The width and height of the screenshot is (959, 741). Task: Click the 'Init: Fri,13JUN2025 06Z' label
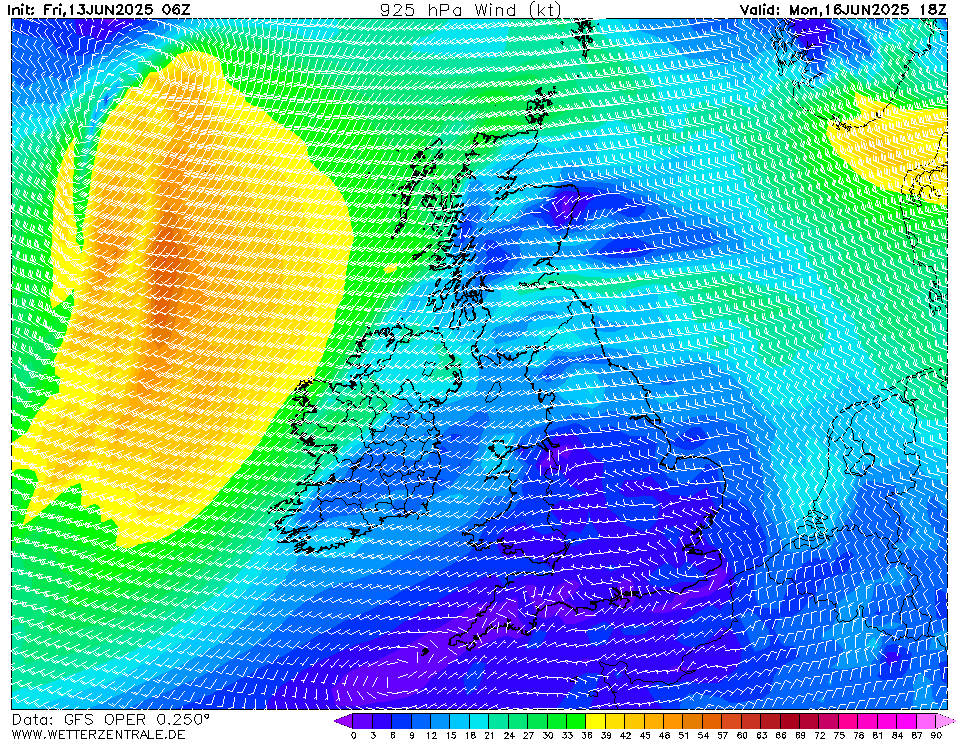[98, 9]
